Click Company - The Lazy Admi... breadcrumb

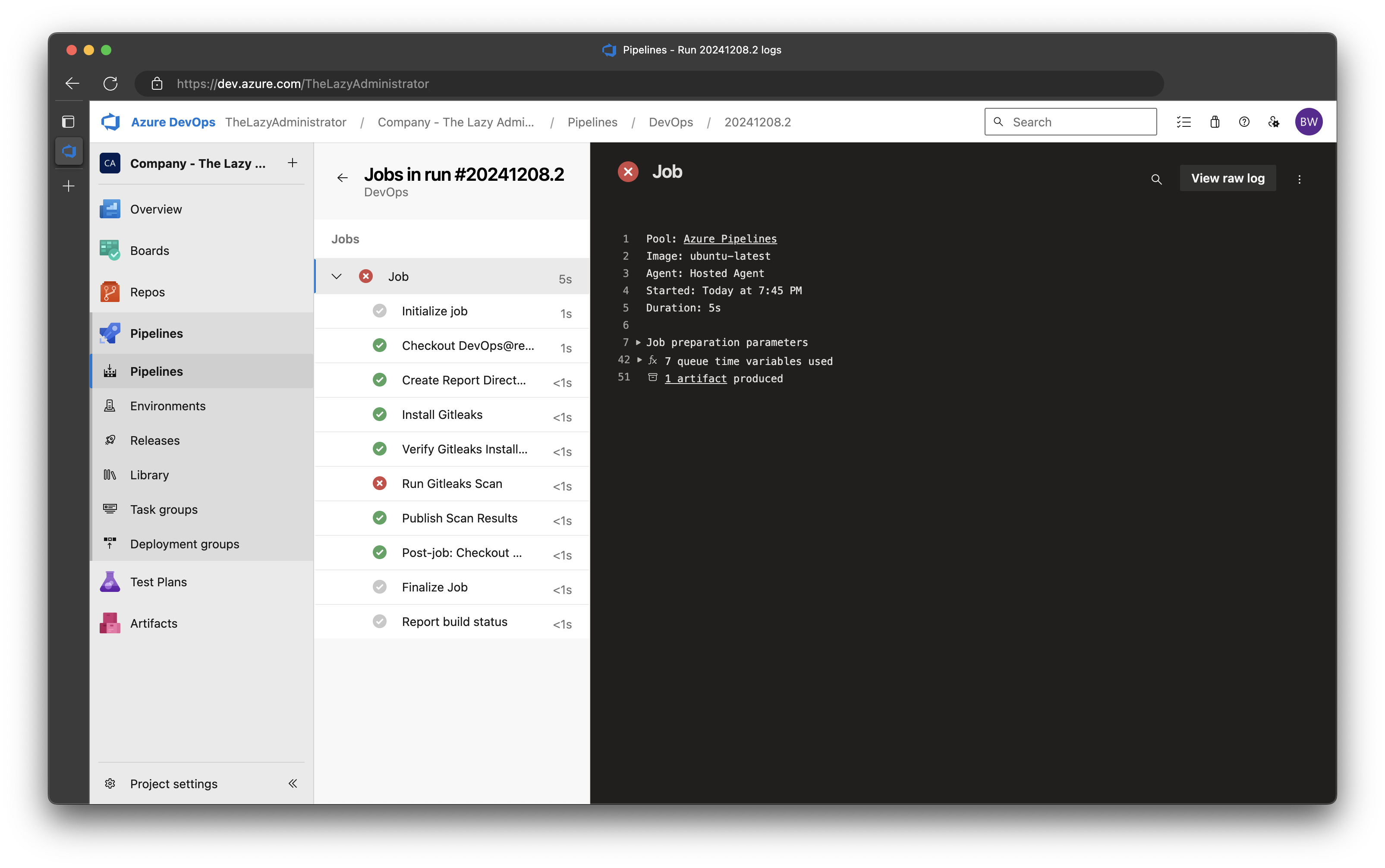tap(456, 122)
